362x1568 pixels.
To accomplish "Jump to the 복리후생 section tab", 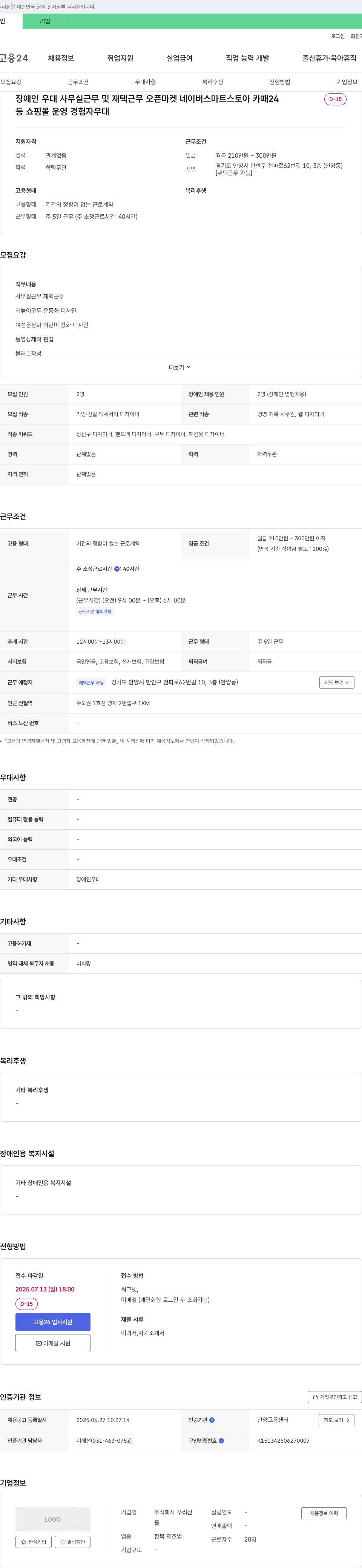I will pyautogui.click(x=212, y=81).
